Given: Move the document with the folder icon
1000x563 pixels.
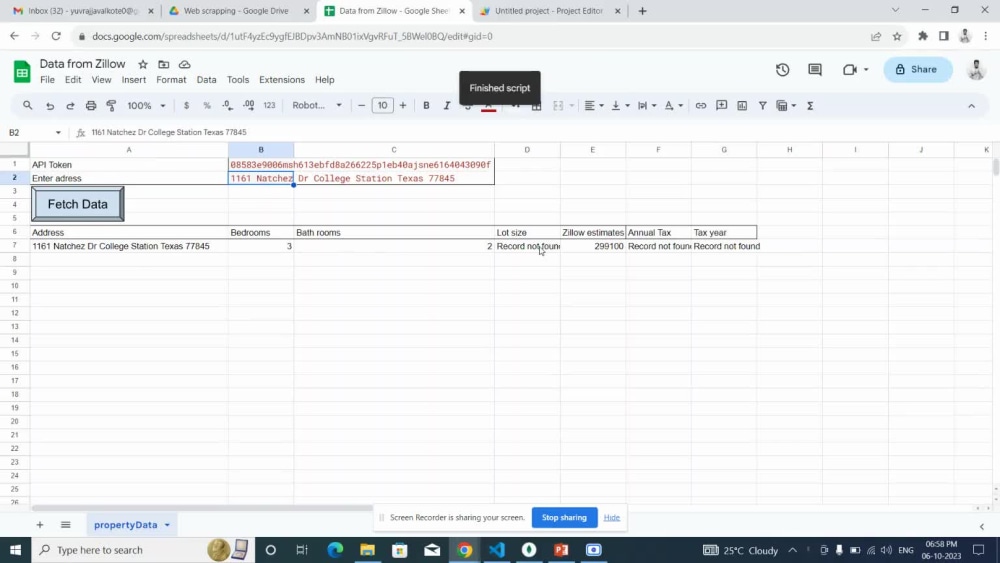Looking at the screenshot, I should [163, 64].
